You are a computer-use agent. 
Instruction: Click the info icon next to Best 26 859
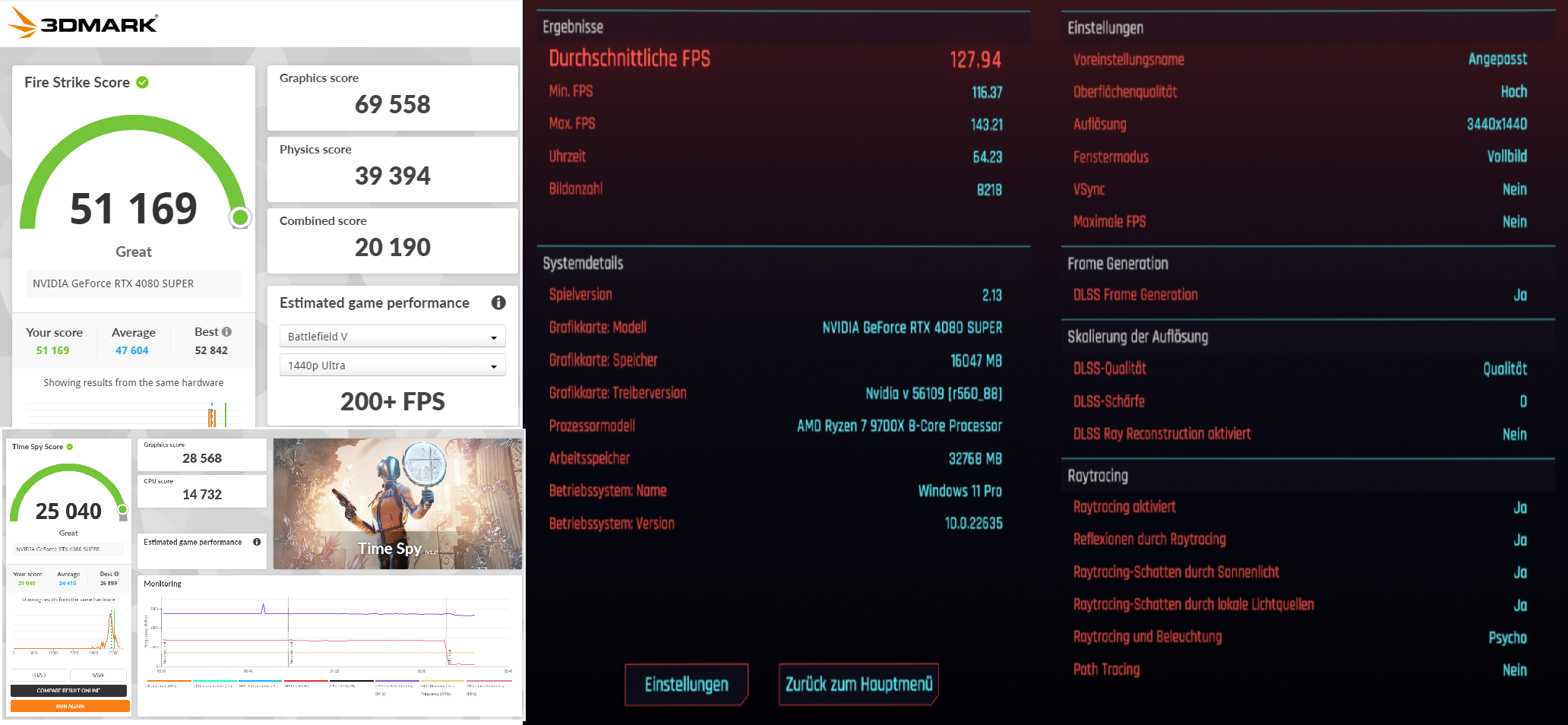click(x=116, y=574)
